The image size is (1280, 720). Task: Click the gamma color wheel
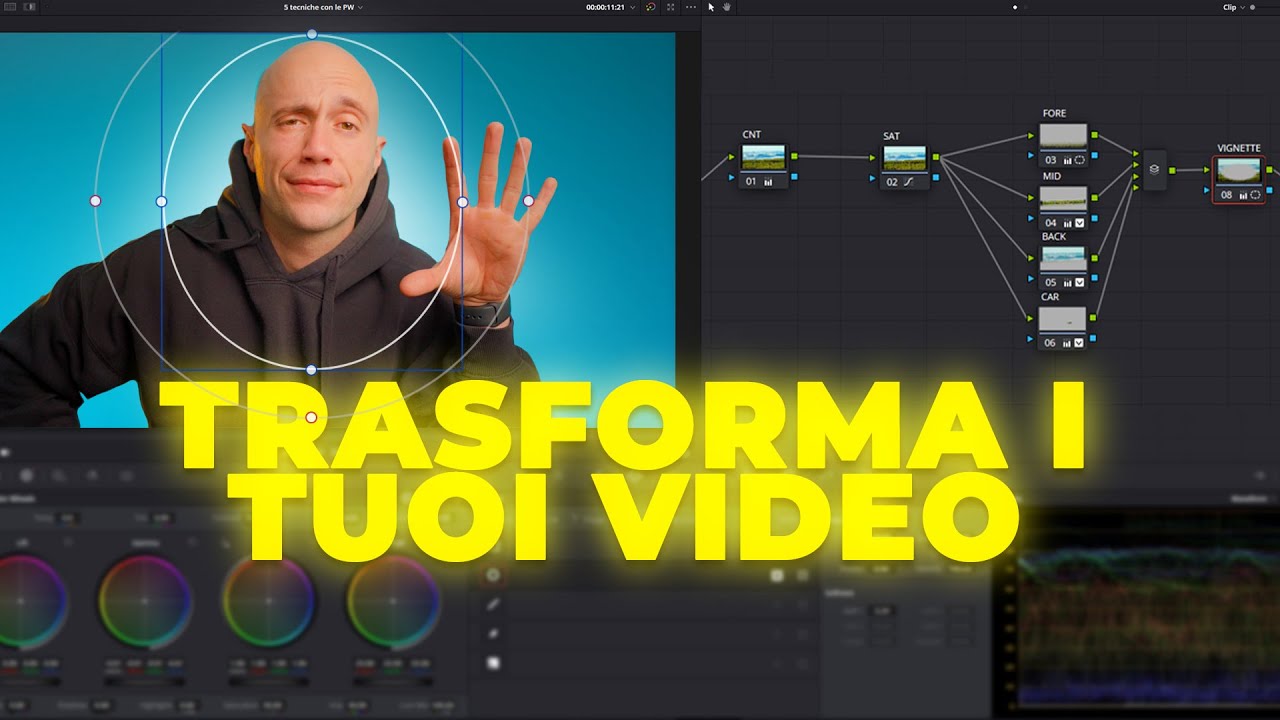pyautogui.click(x=144, y=601)
